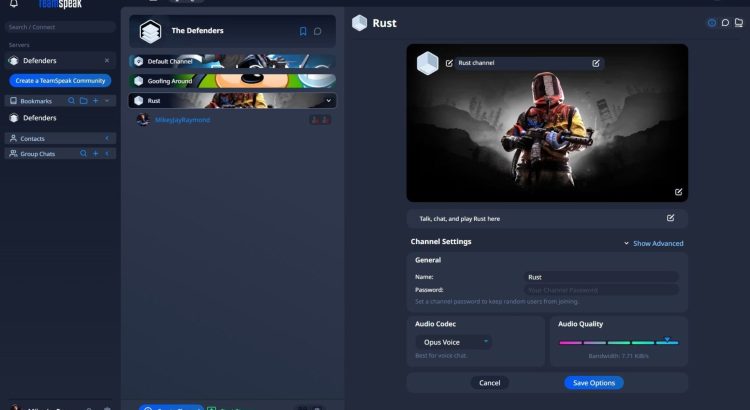750x410 pixels.
Task: Click the 'Rust channel' topic text
Action: pyautogui.click(x=476, y=63)
